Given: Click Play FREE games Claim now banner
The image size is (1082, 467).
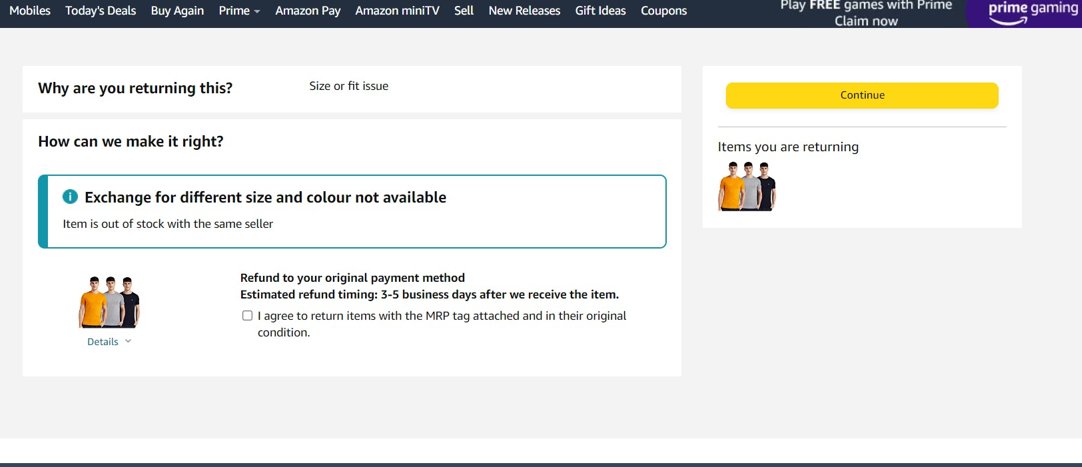Looking at the screenshot, I should coord(866,13).
